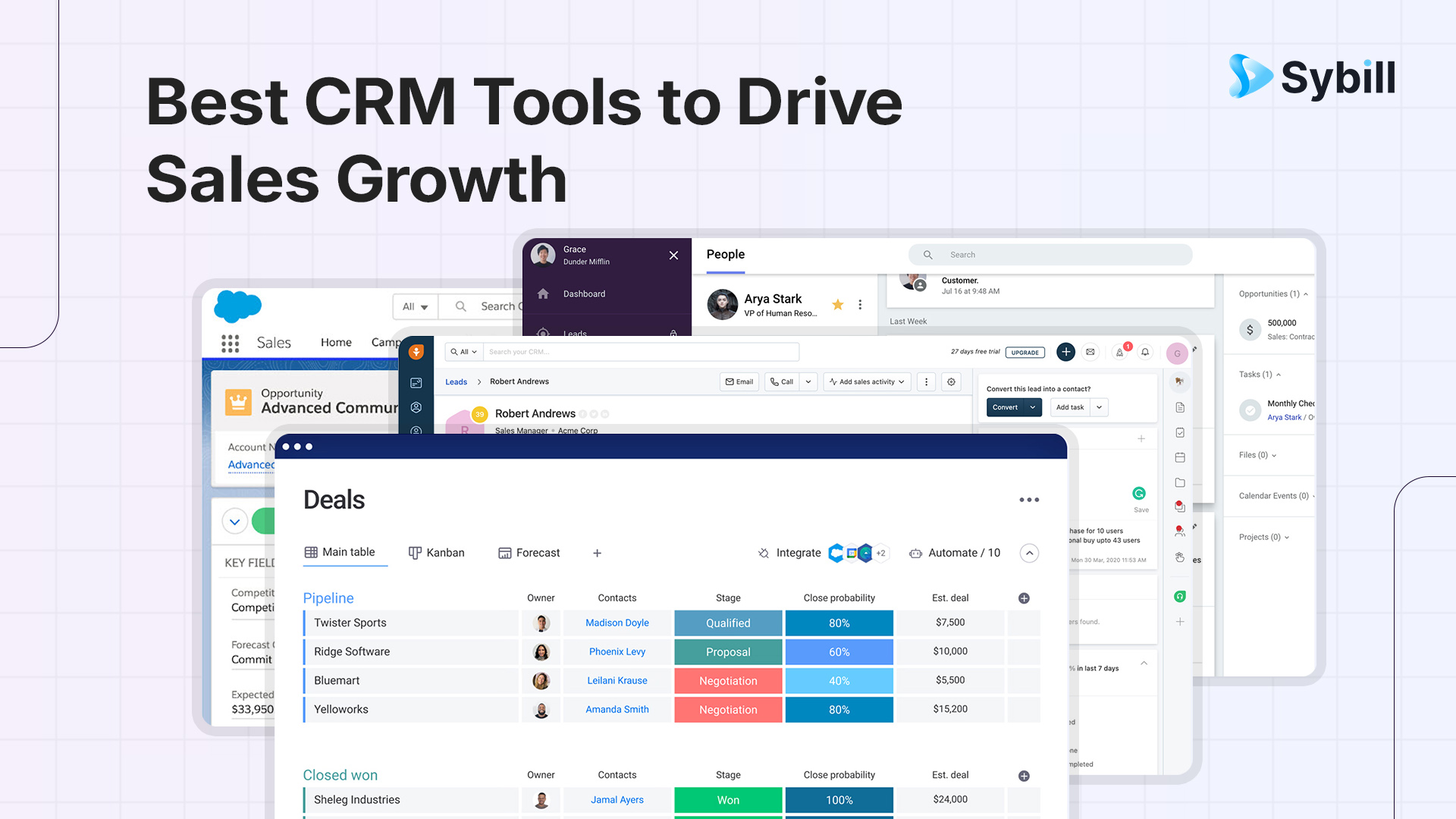Switch to the Main table view
Screen dimensions: 1456x819
[340, 552]
